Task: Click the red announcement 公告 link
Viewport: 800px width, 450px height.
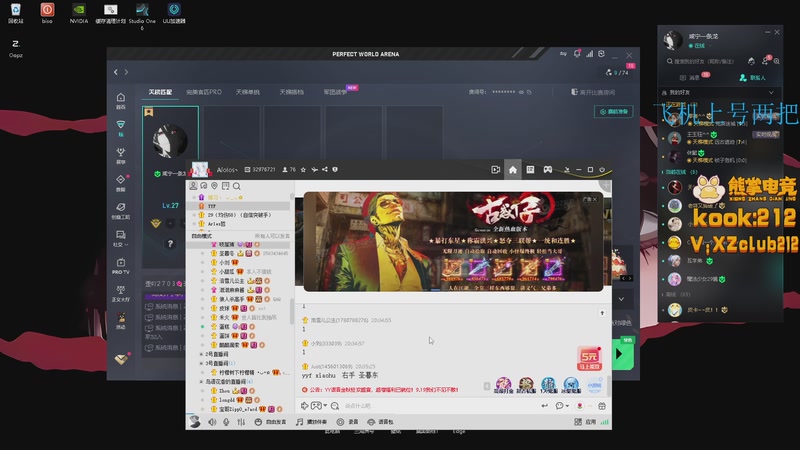Action: (381, 390)
